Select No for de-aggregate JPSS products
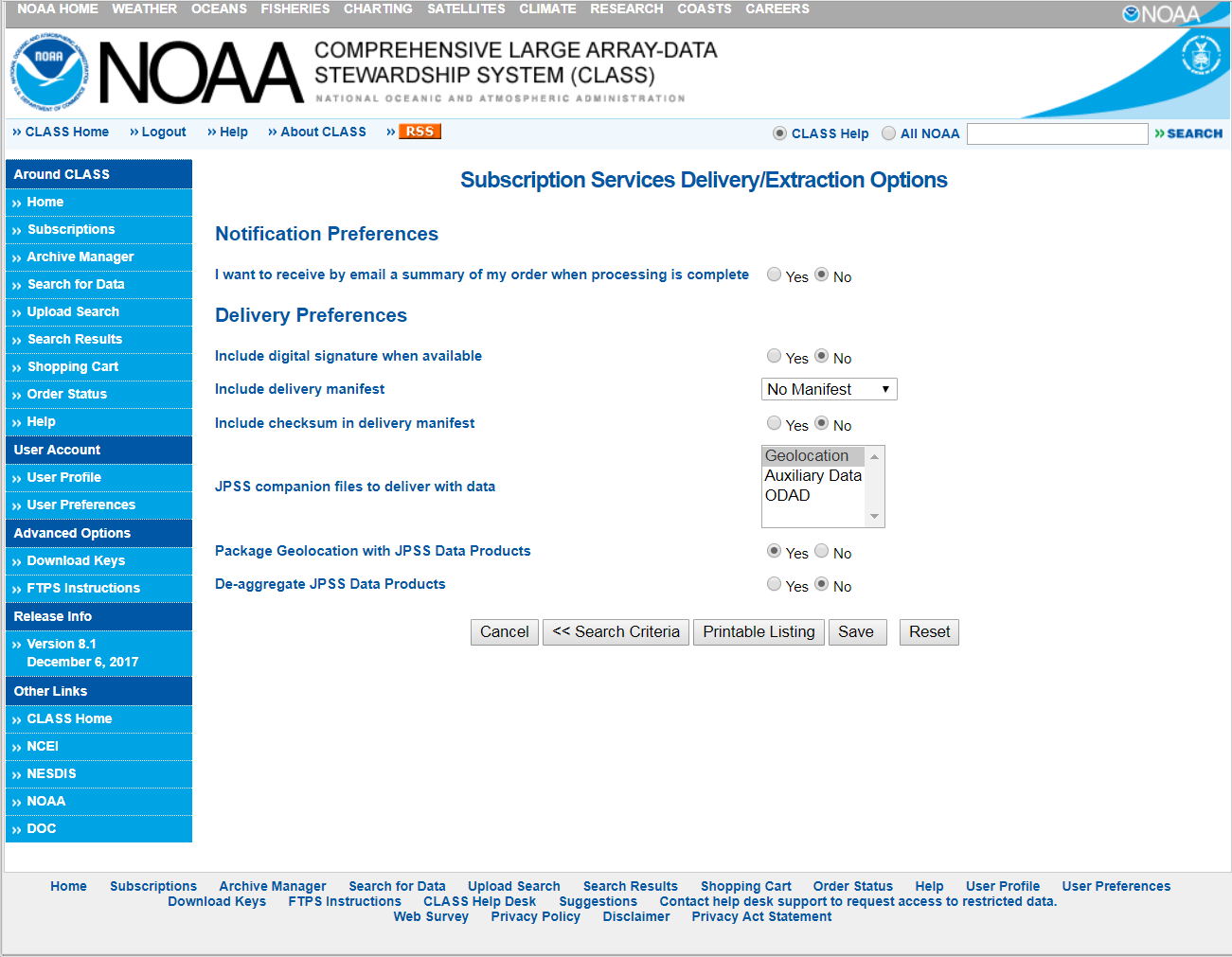Viewport: 1232px width, 957px height. [x=822, y=584]
